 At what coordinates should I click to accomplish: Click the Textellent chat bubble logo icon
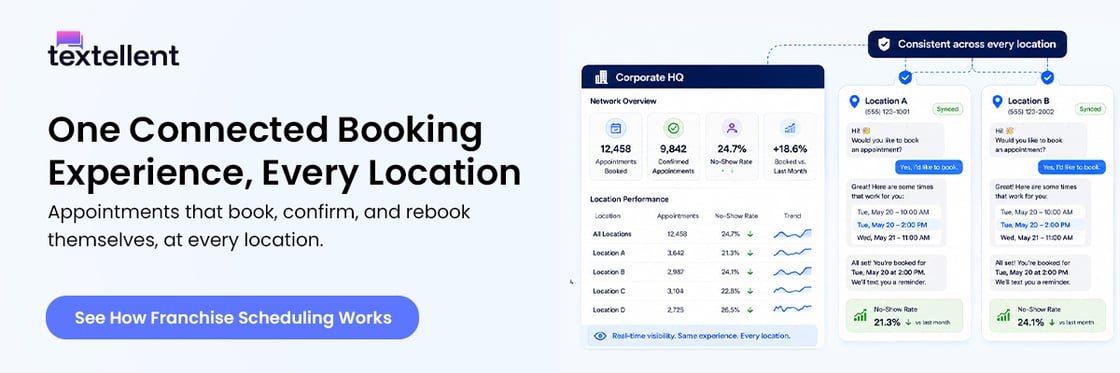click(69, 40)
